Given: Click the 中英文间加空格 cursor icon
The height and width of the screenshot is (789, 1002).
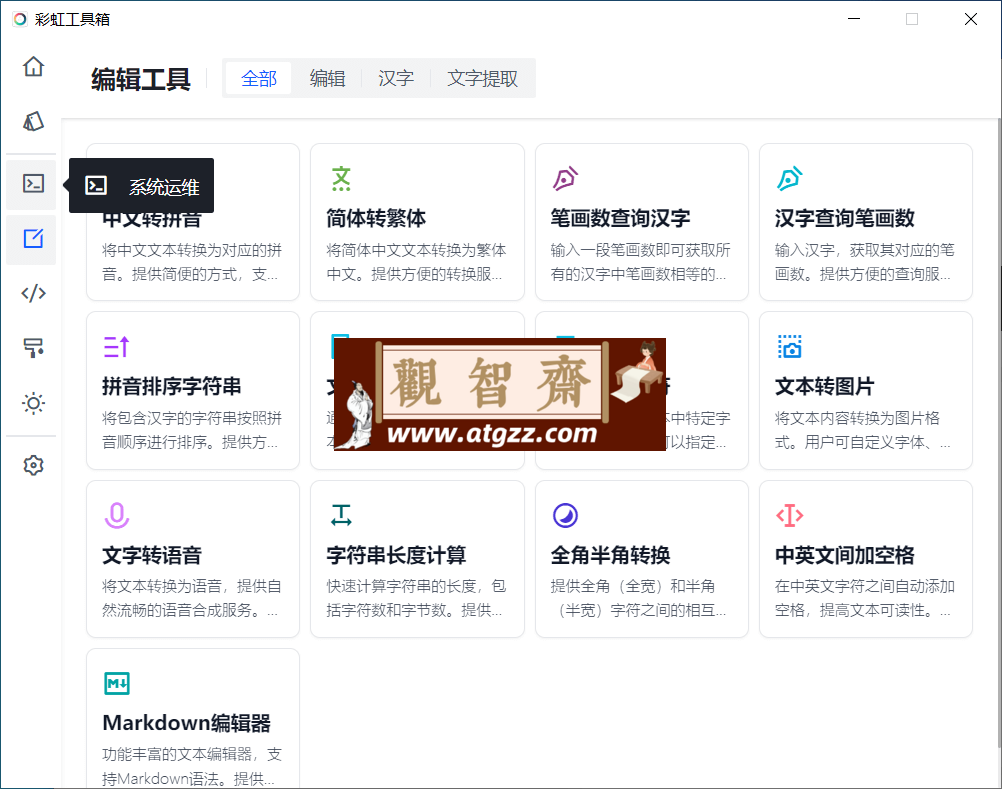Looking at the screenshot, I should click(x=790, y=515).
